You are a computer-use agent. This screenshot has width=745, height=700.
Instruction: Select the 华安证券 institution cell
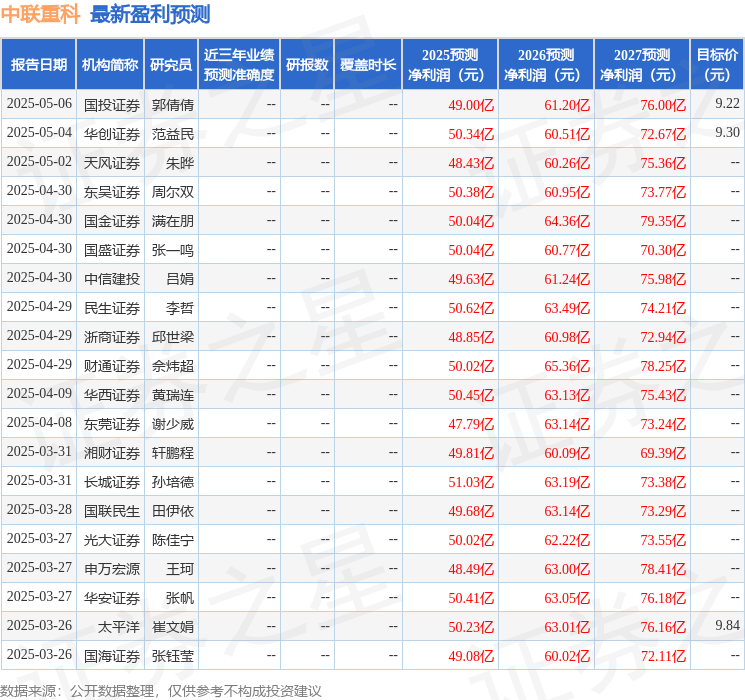click(112, 598)
